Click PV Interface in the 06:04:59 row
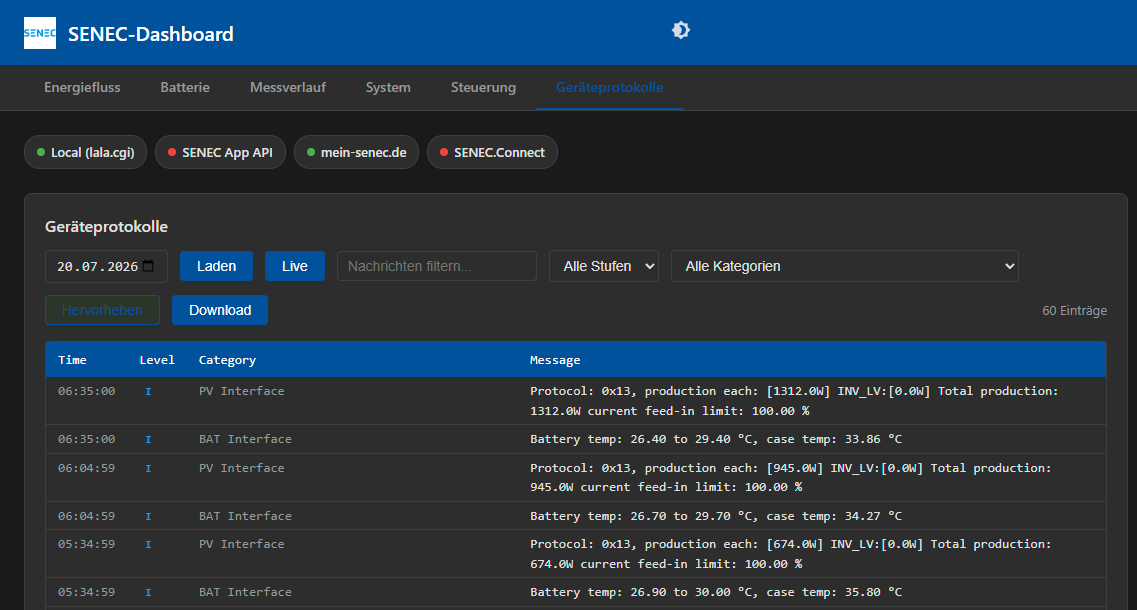Image resolution: width=1137 pixels, height=610 pixels. (241, 469)
